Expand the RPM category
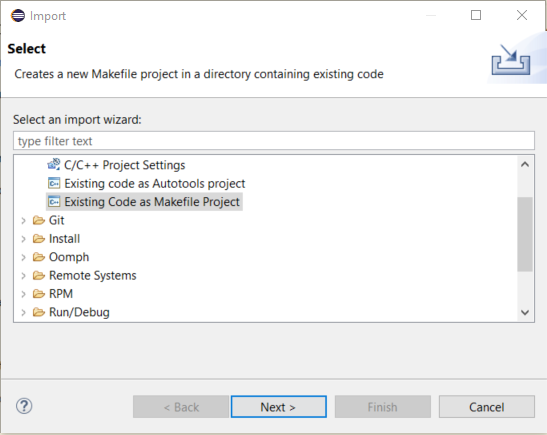The width and height of the screenshot is (547, 435). click(x=23, y=294)
